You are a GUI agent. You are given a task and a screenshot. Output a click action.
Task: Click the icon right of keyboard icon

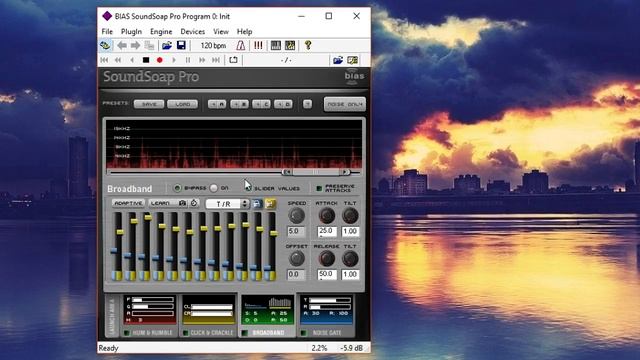[290, 45]
